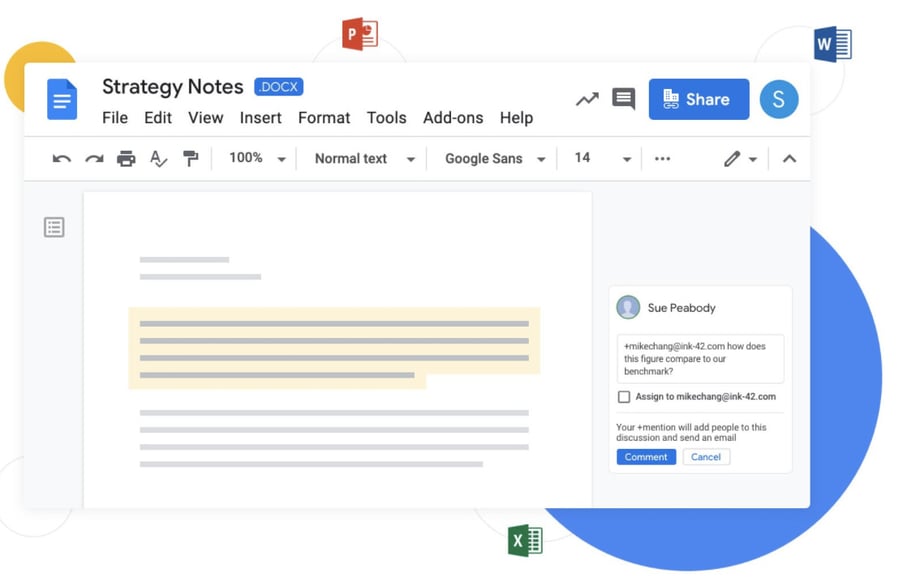
Task: Open the activity trend arrow icon
Action: [587, 99]
